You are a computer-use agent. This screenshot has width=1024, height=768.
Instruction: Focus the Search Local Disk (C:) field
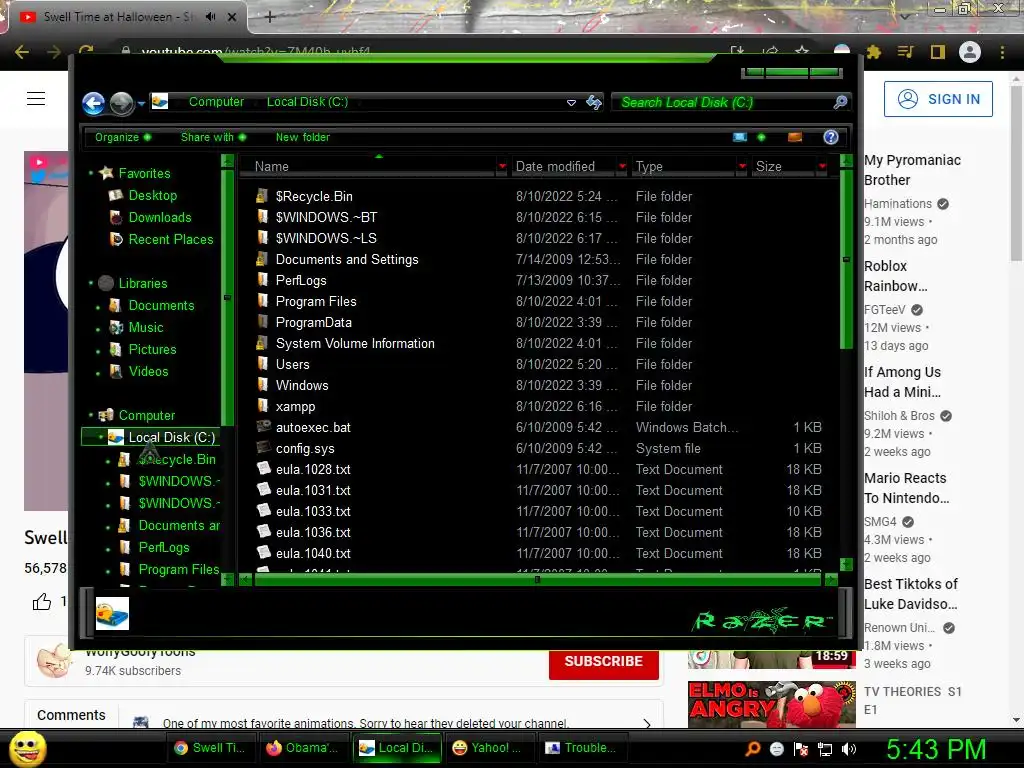pyautogui.click(x=722, y=103)
